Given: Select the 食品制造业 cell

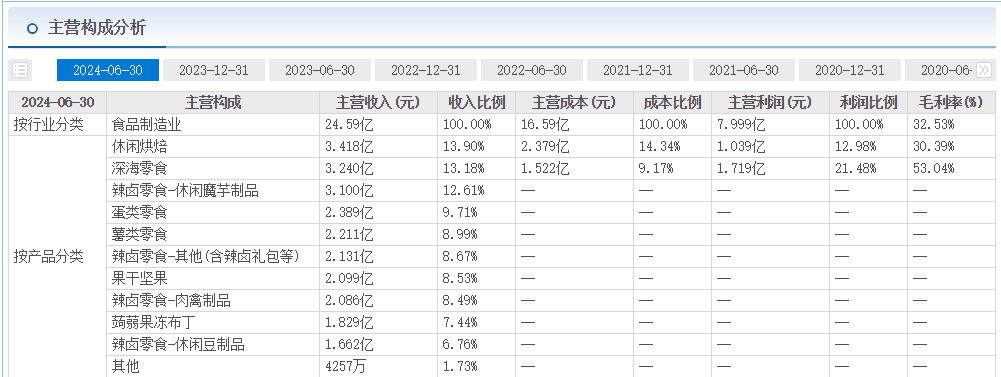Looking at the screenshot, I should [x=147, y=124].
